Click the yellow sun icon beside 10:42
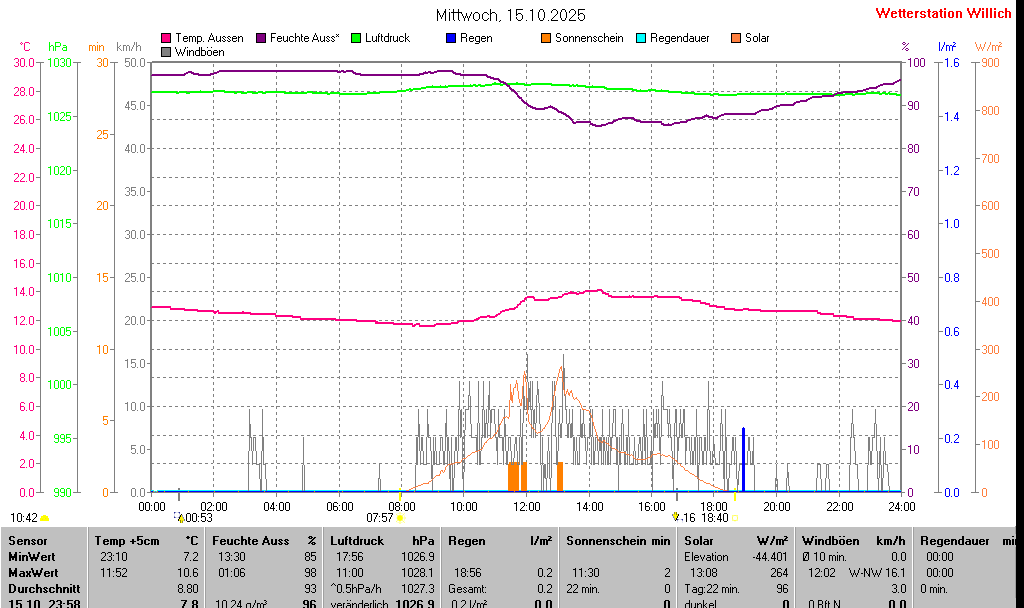1024x608 pixels. click(x=45, y=518)
